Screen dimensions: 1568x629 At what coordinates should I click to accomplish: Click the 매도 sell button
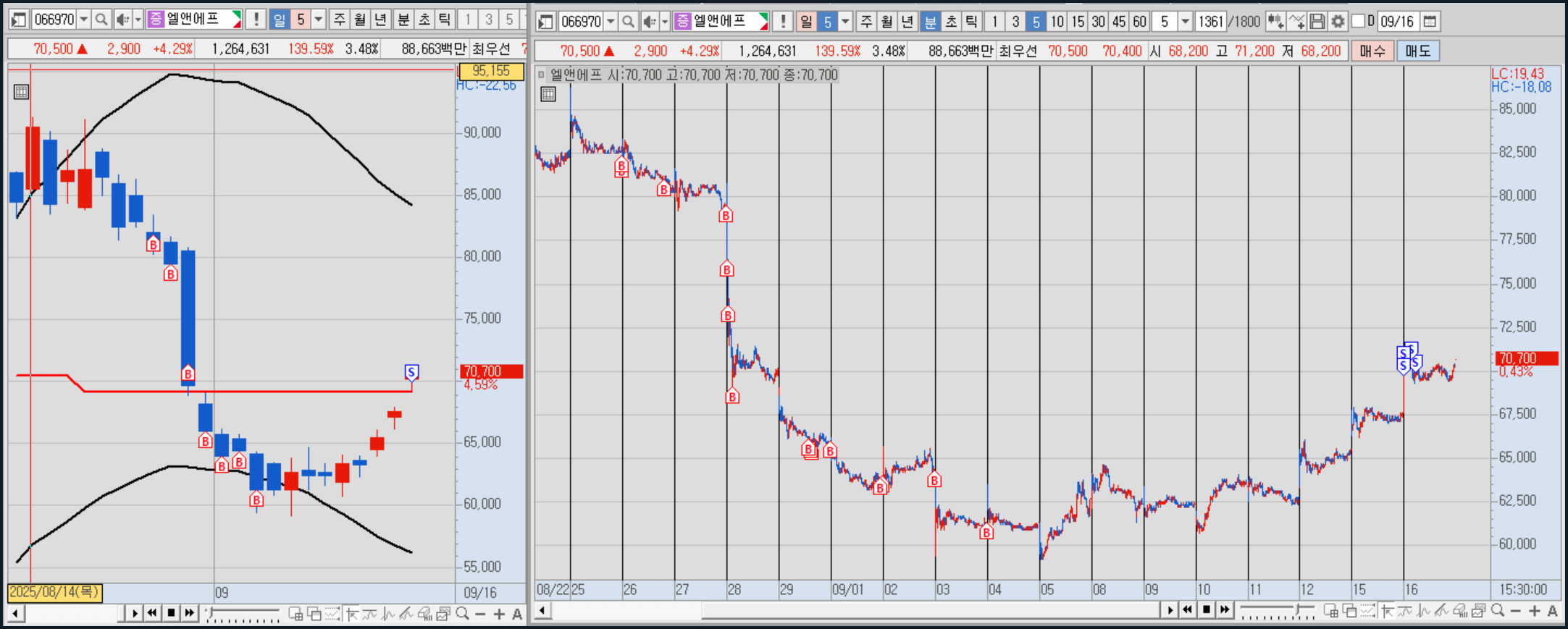1417,51
